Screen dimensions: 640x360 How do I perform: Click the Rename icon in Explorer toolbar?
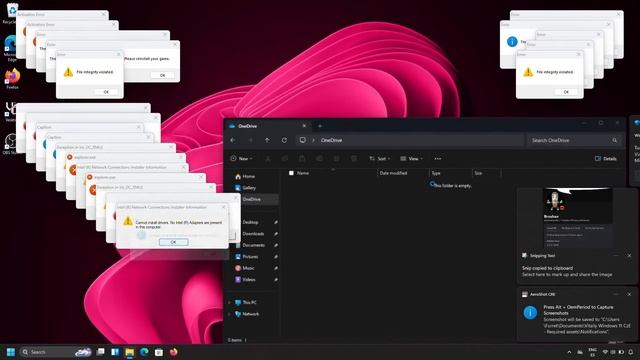click(x=319, y=158)
